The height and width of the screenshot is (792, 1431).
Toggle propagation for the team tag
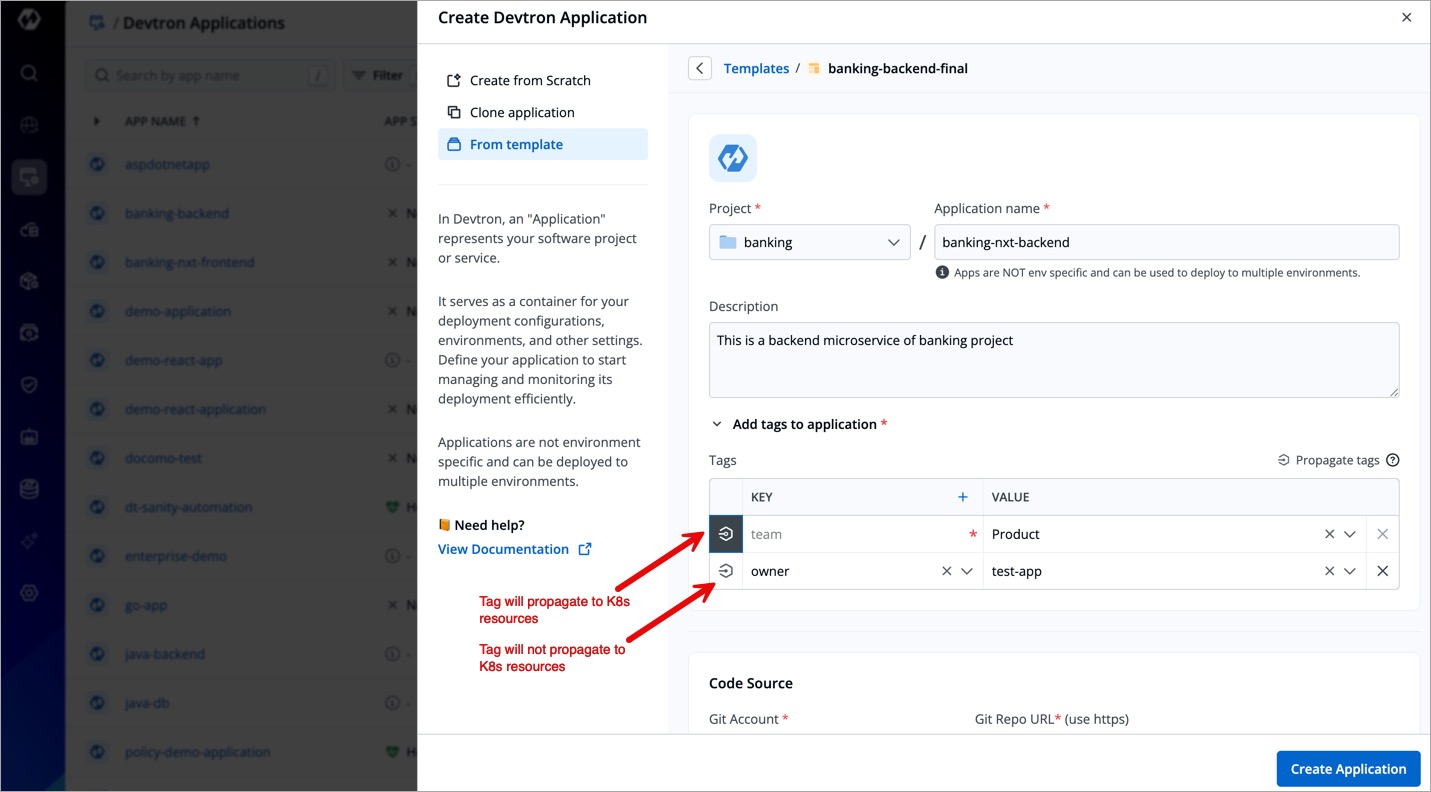726,534
